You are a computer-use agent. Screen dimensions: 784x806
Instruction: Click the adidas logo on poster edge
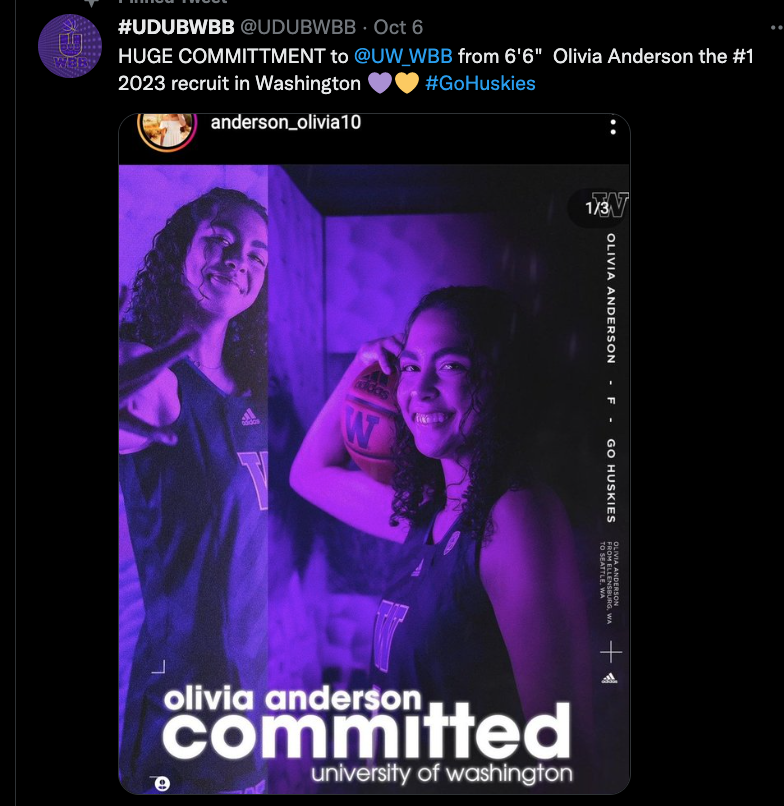(x=609, y=678)
